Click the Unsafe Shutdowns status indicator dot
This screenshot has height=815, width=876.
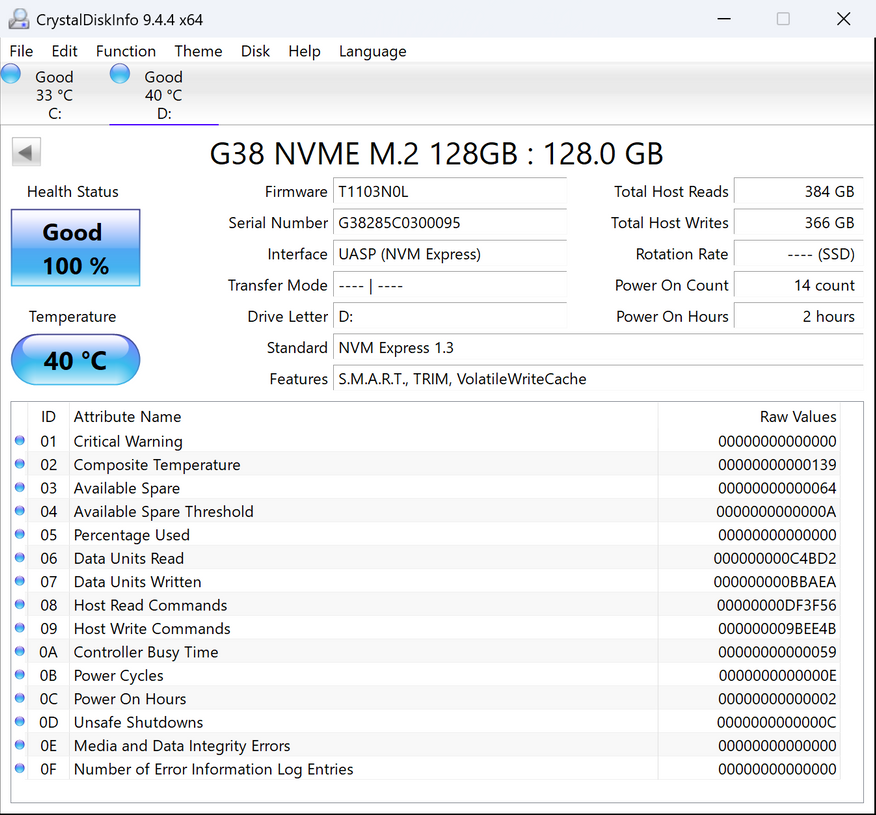(20, 722)
